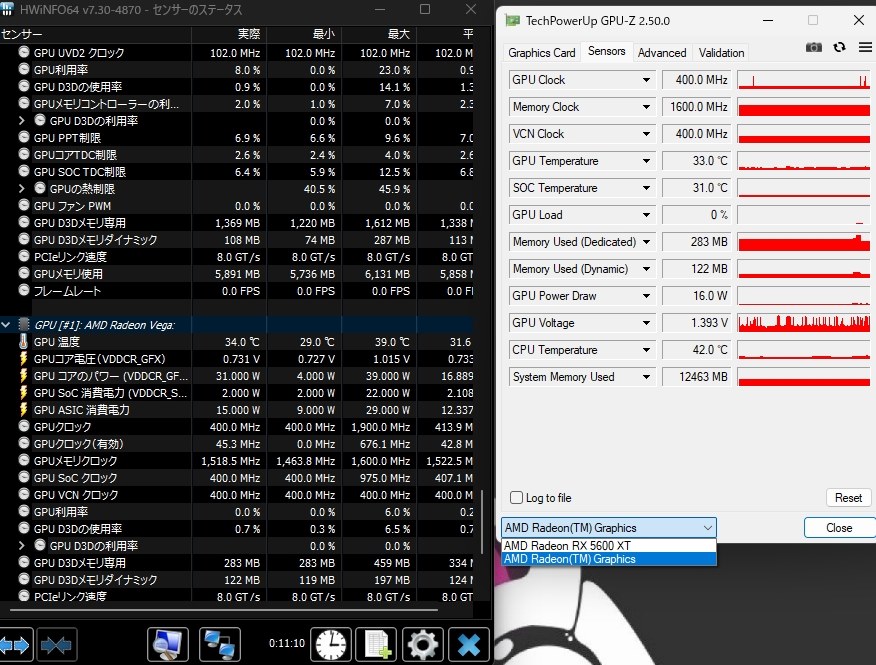This screenshot has height=665, width=876.
Task: Click GPU chip icon beside AMD Radeon Vega
Action: [x=23, y=325]
